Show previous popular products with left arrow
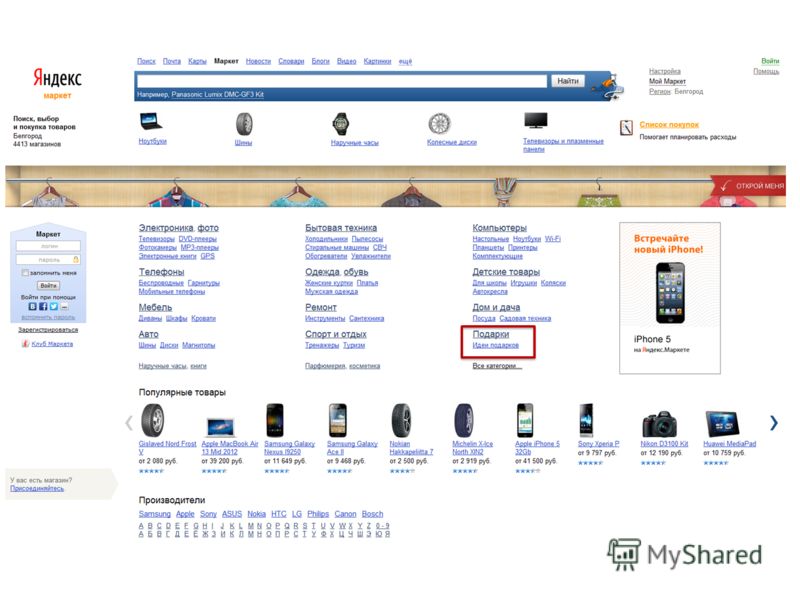The width and height of the screenshot is (800, 600). 129,422
